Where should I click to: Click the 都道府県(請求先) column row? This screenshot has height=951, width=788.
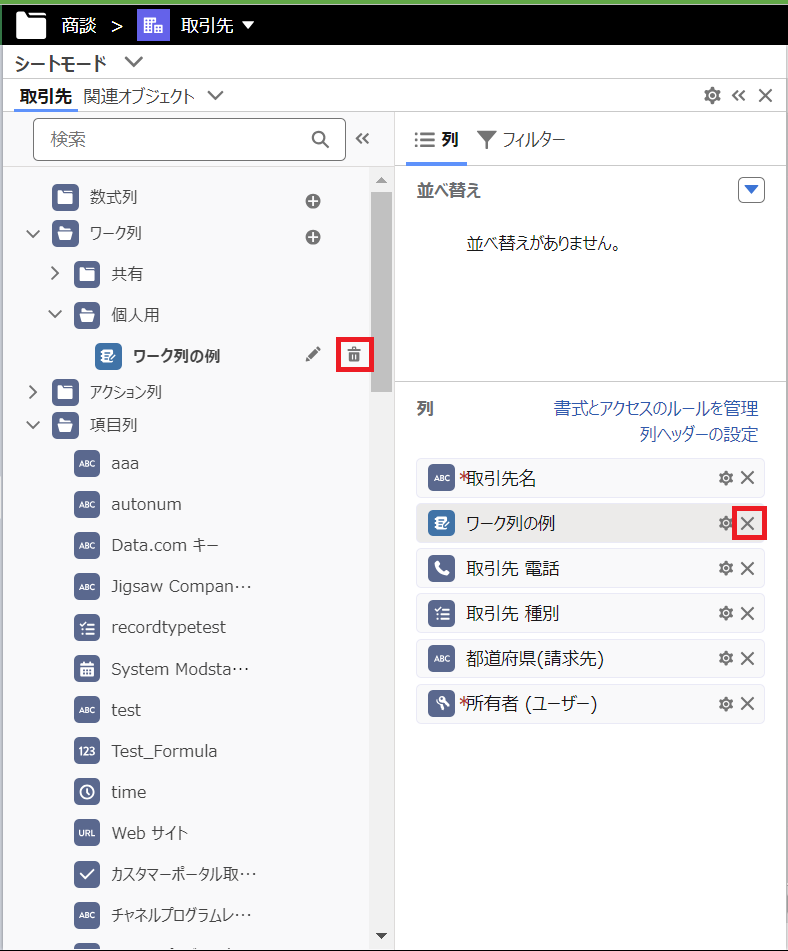click(x=590, y=658)
